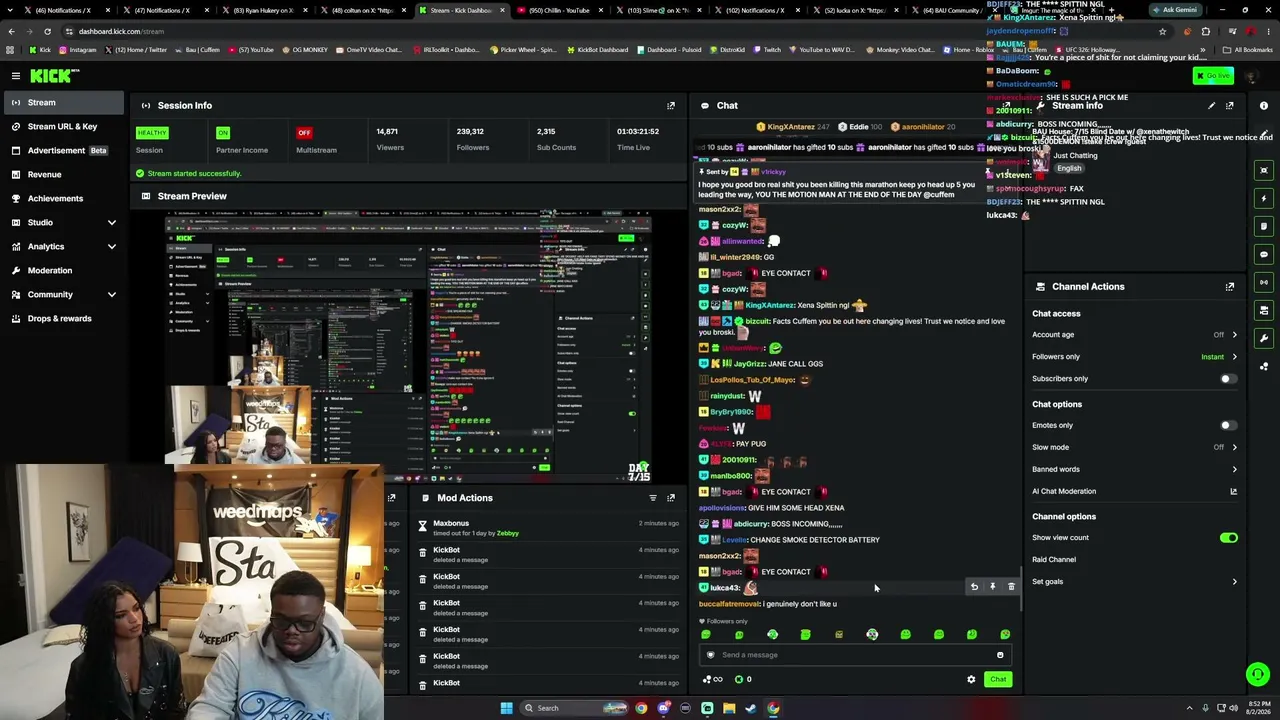1280x720 pixels.
Task: Pop out the Chat panel
Action: tap(1008, 105)
